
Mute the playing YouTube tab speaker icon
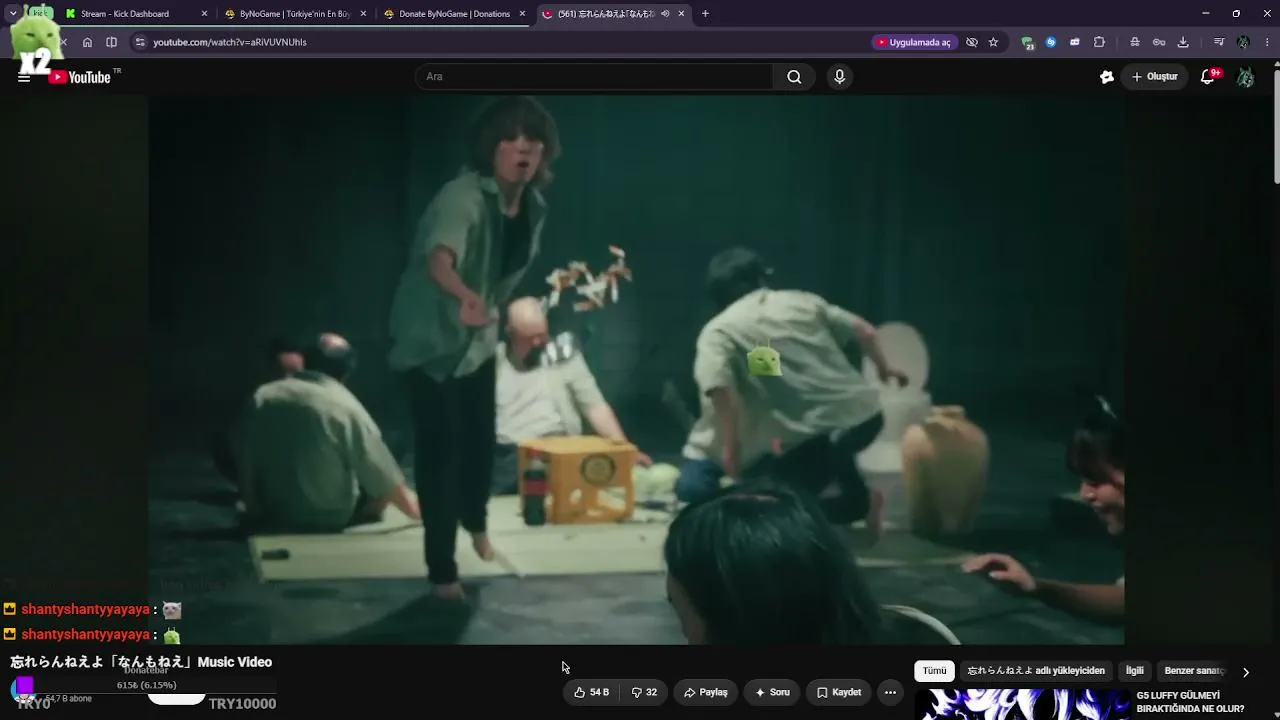click(x=664, y=14)
